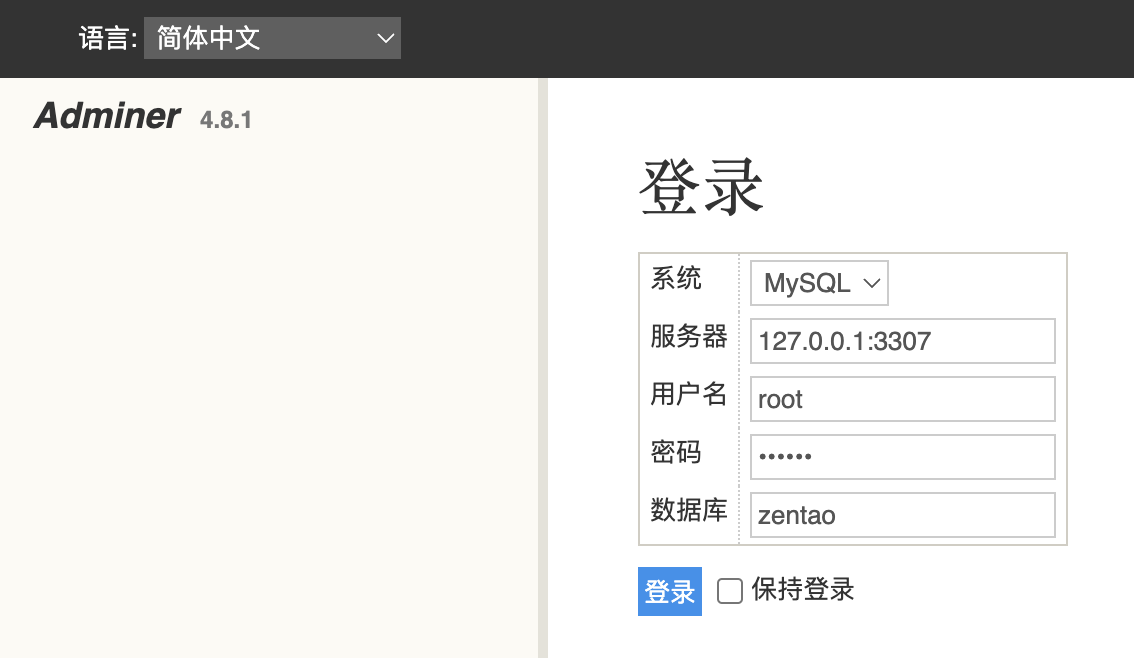Select the masked password input field

pyautogui.click(x=902, y=457)
